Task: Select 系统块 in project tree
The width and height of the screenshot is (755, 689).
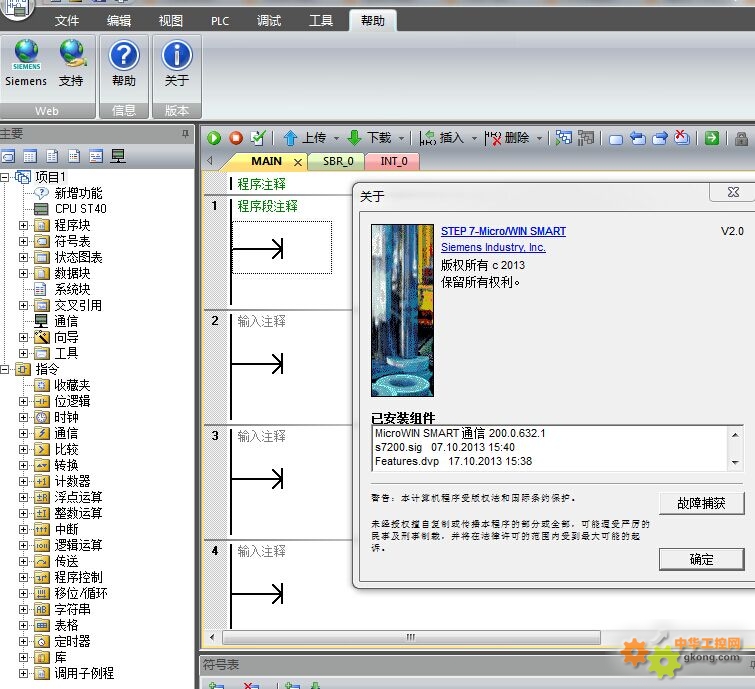Action: tap(72, 289)
